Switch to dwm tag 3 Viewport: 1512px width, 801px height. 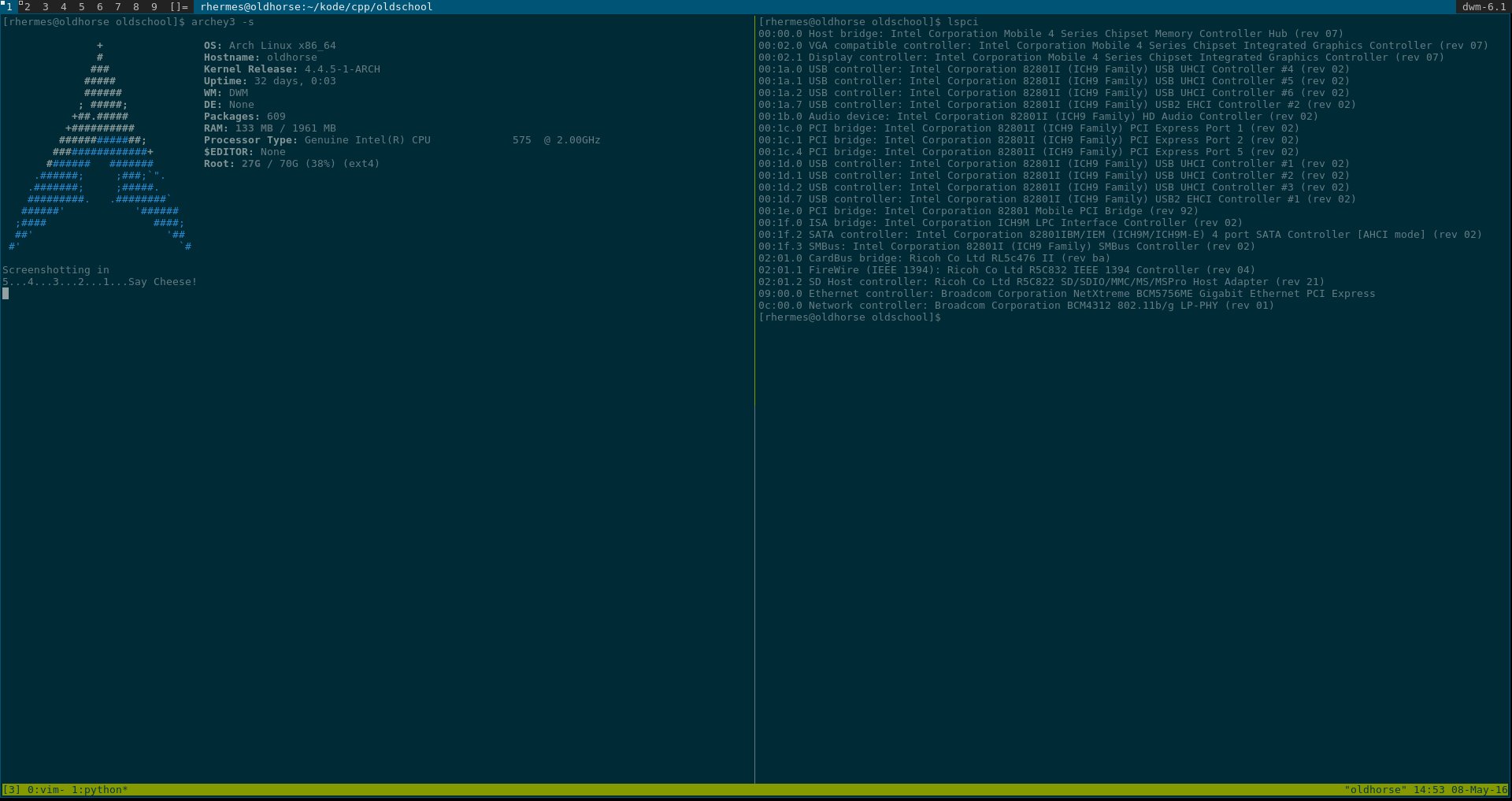[x=45, y=6]
